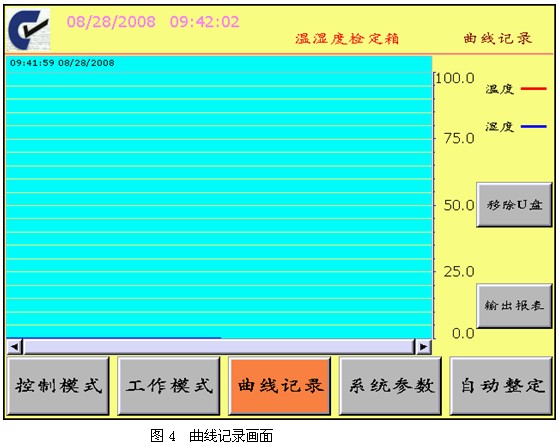Click the 100.0 axis scale label

tap(455, 78)
